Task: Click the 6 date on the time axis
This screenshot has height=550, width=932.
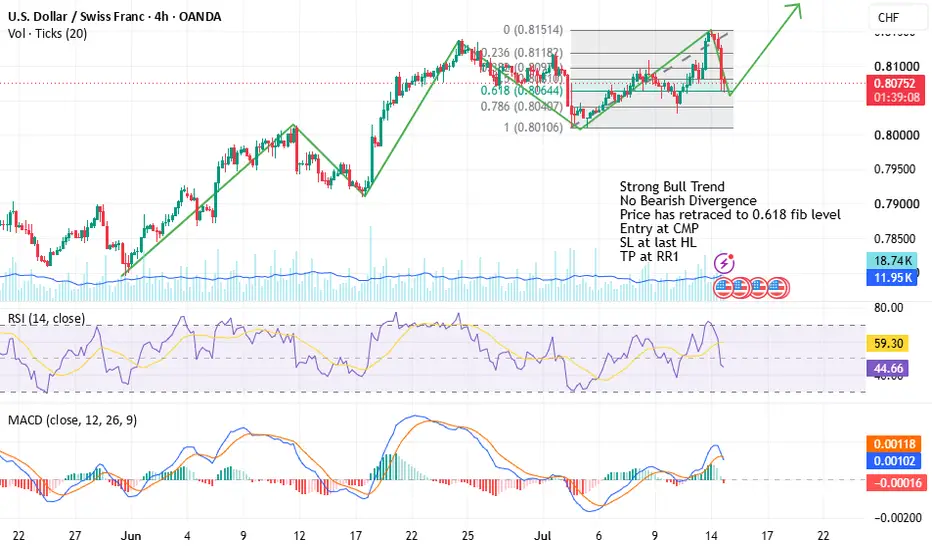Action: pyautogui.click(x=599, y=536)
